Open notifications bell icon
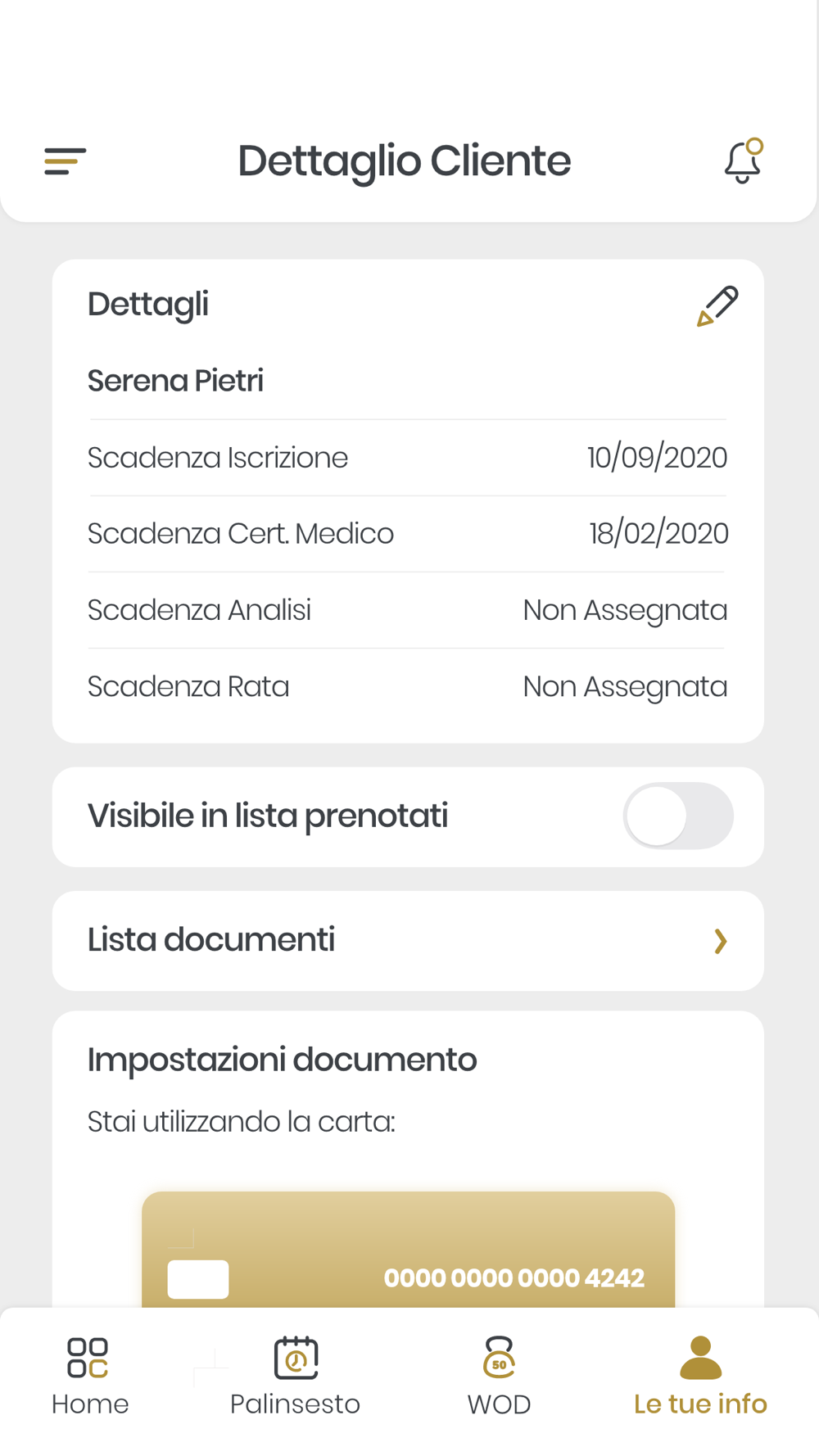 point(744,161)
